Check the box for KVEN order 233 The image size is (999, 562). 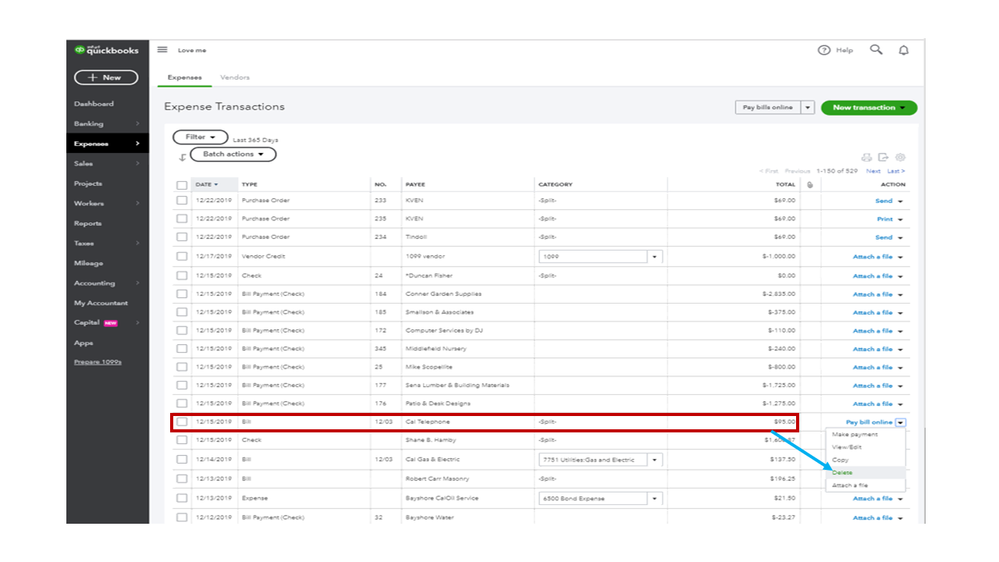(x=182, y=200)
